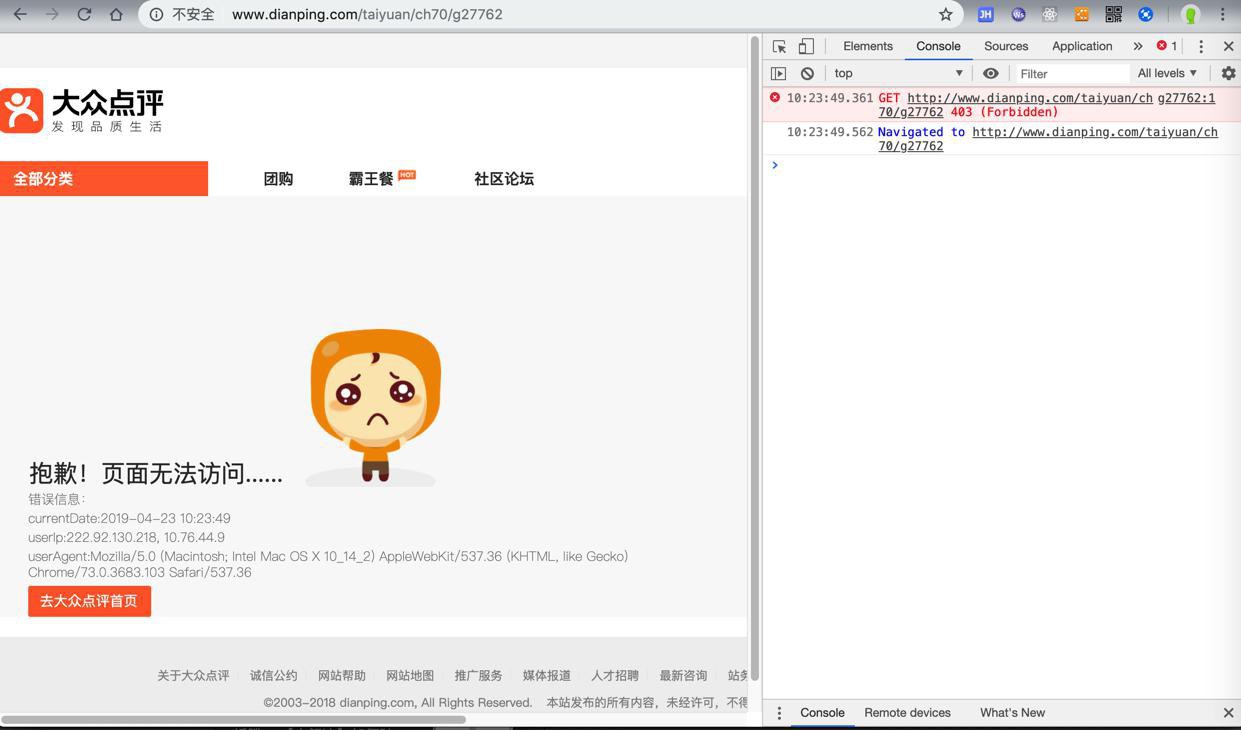Show the console sidebar panel
Viewport: 1241px width, 730px height.
click(x=779, y=73)
